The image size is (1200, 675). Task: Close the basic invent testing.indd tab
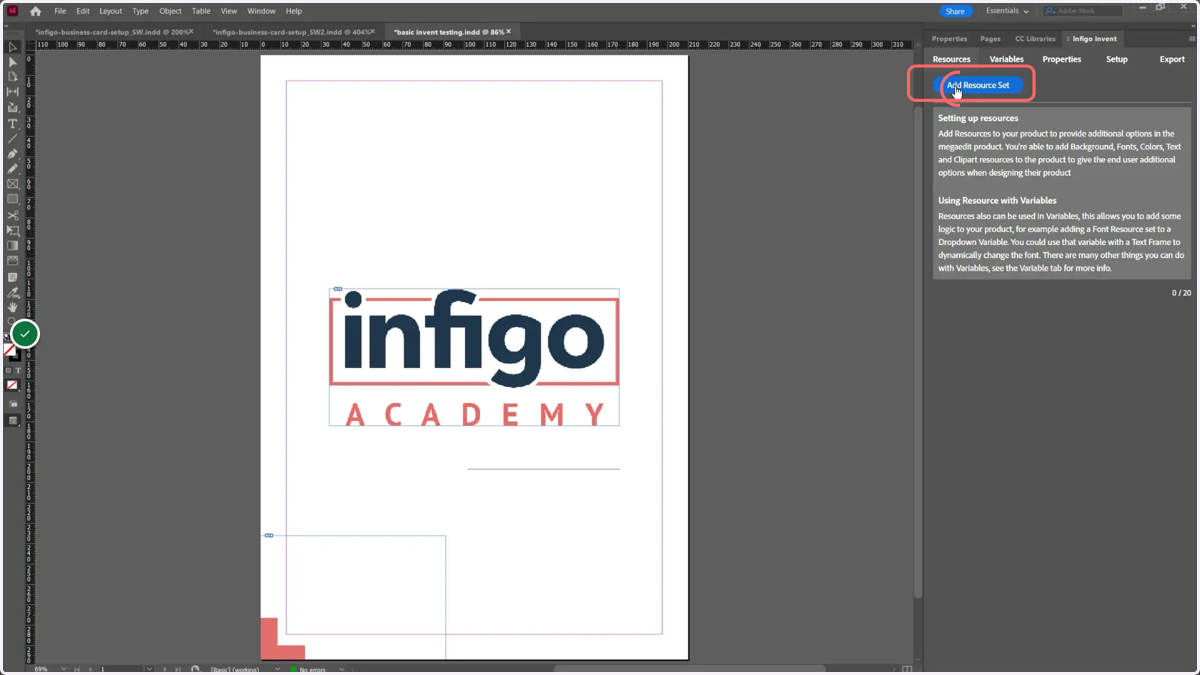coord(509,32)
